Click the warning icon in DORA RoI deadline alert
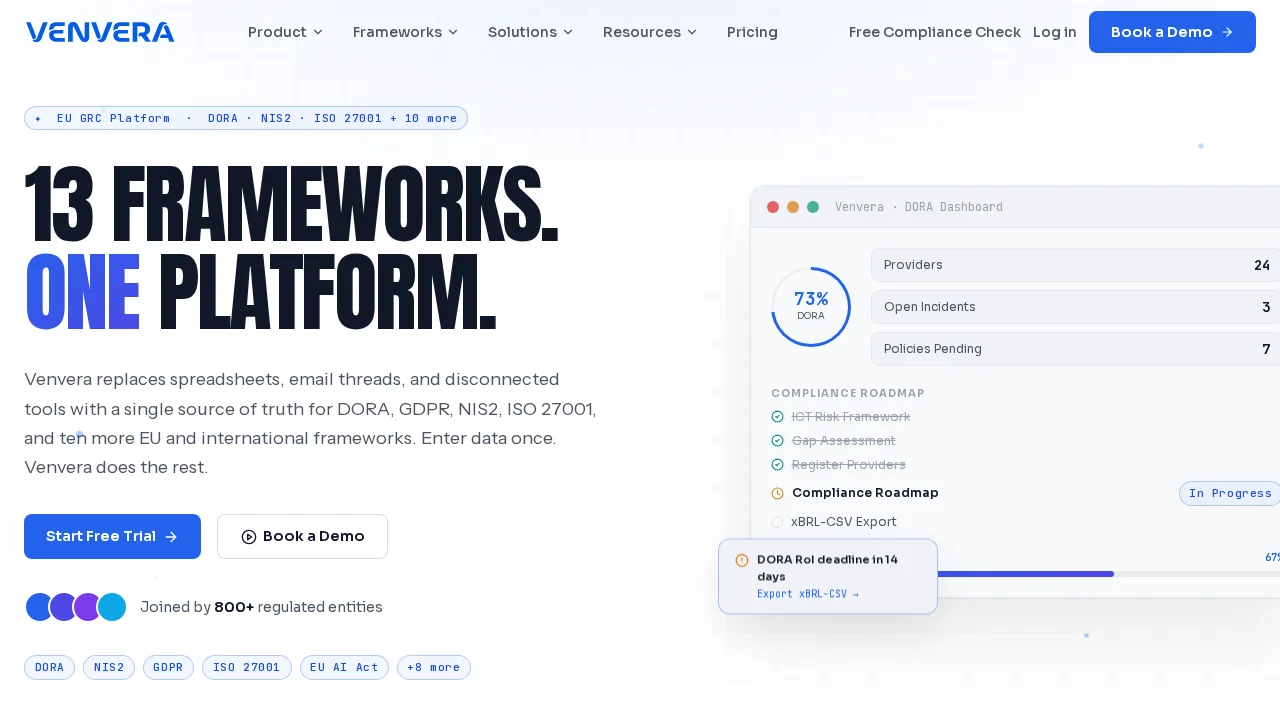This screenshot has height=720, width=1280. 742,560
